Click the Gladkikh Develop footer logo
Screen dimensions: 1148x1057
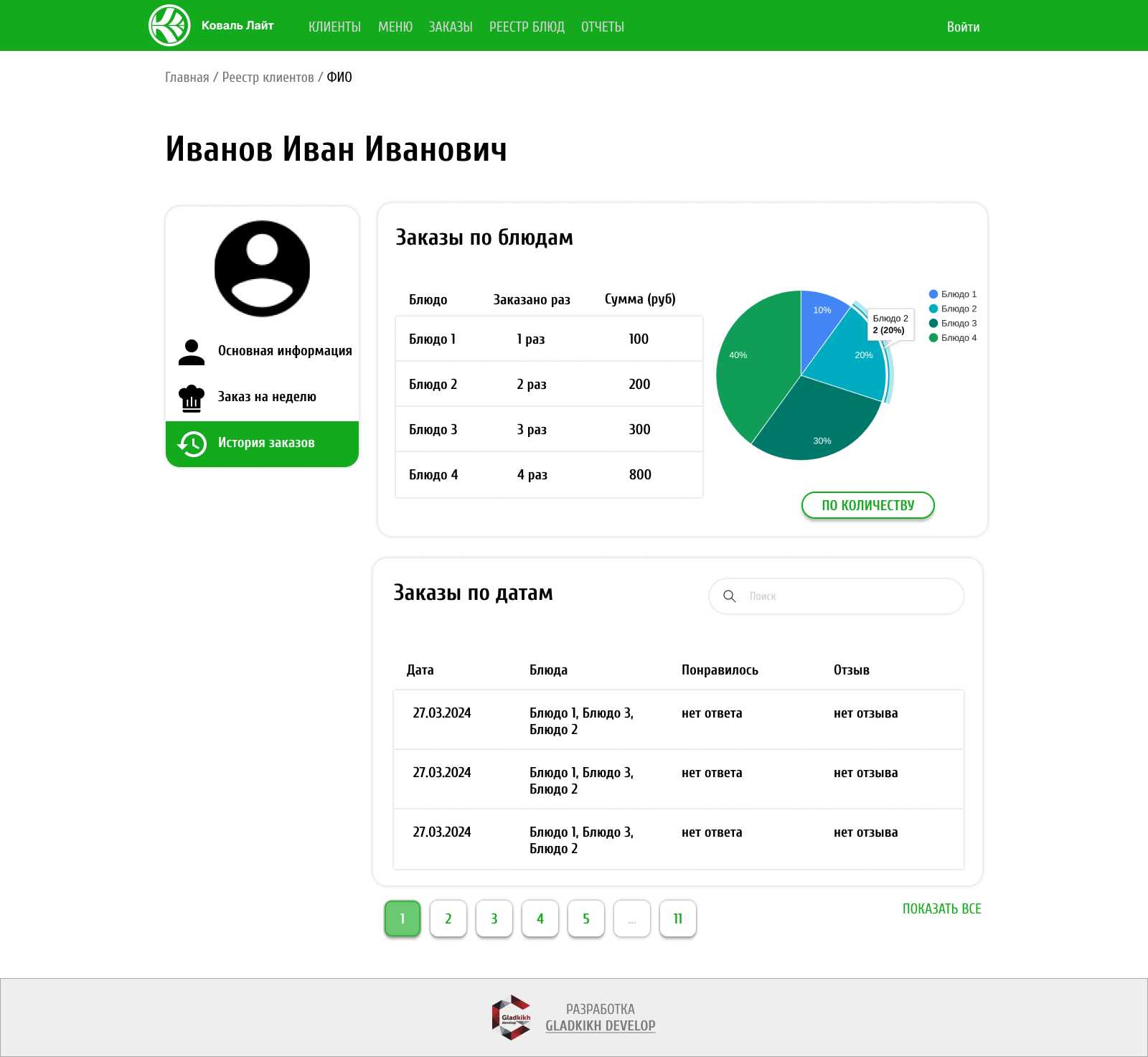[512, 1017]
